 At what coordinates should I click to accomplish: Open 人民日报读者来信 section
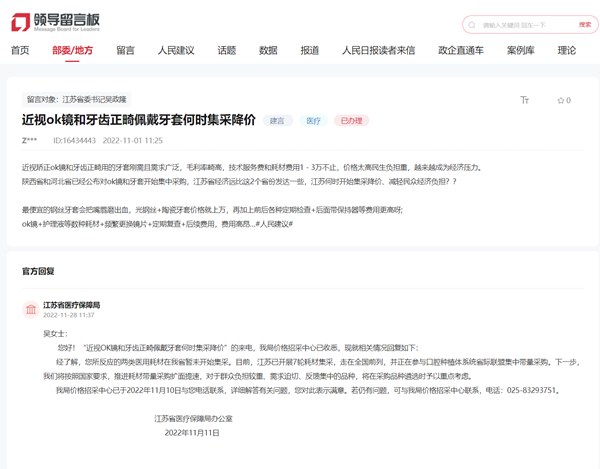coord(378,50)
